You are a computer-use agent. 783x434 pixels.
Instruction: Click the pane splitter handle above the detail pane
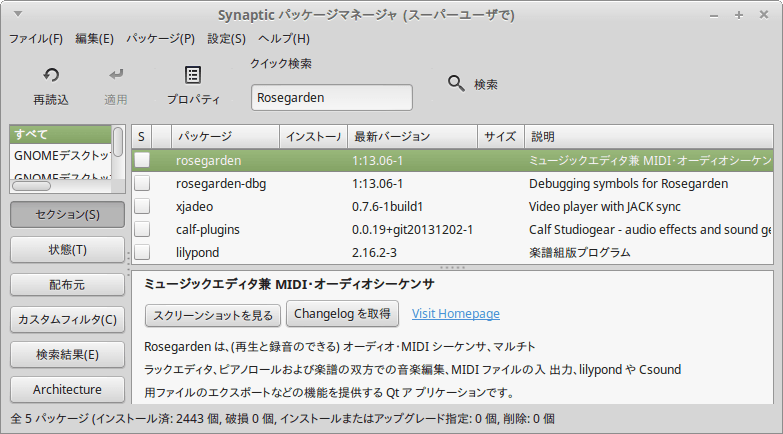(452, 268)
